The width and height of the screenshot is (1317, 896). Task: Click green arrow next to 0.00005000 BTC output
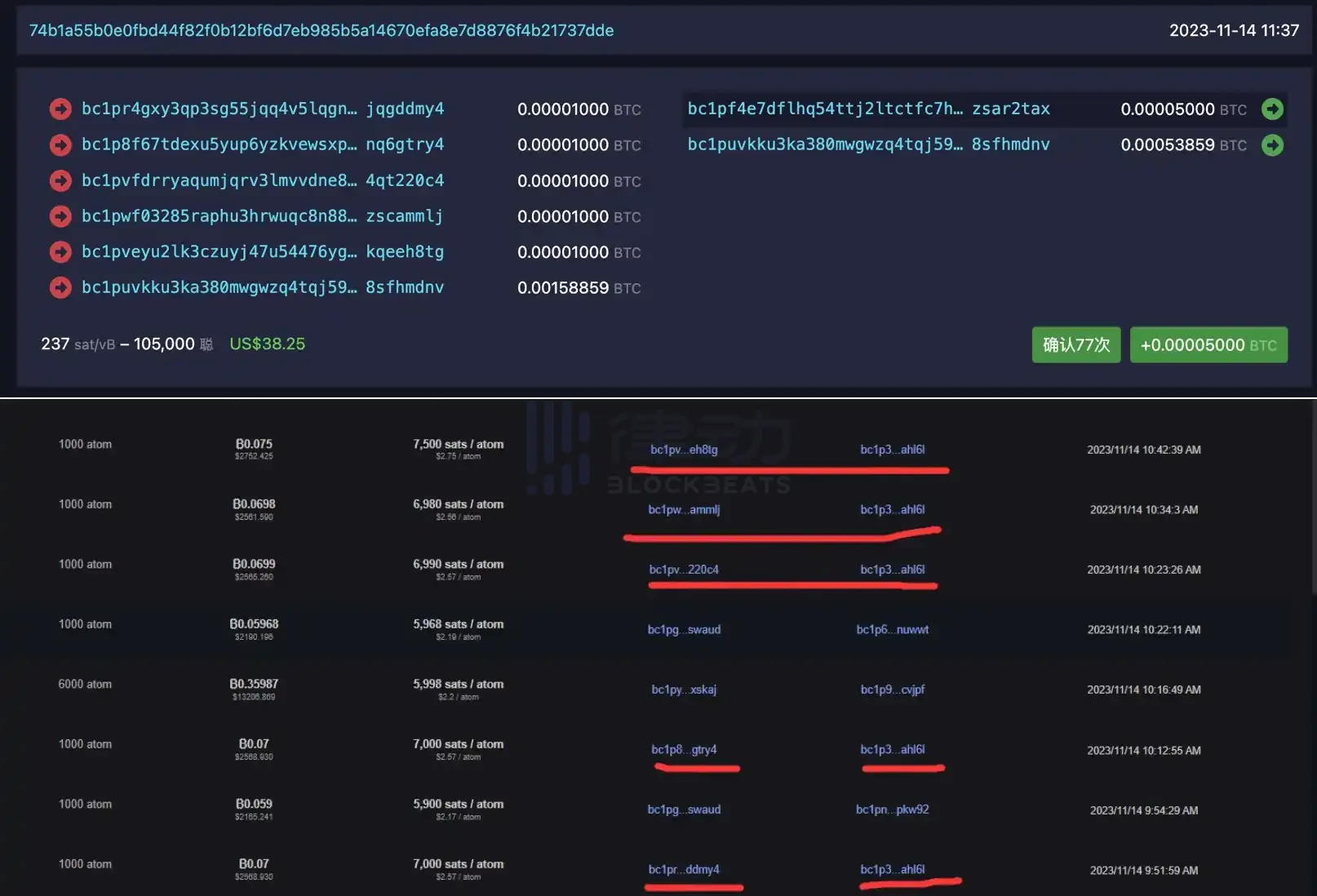(x=1272, y=109)
